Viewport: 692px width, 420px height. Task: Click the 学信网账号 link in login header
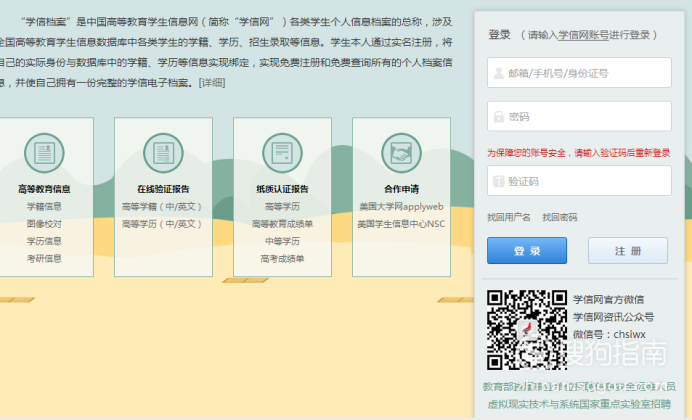coord(583,35)
